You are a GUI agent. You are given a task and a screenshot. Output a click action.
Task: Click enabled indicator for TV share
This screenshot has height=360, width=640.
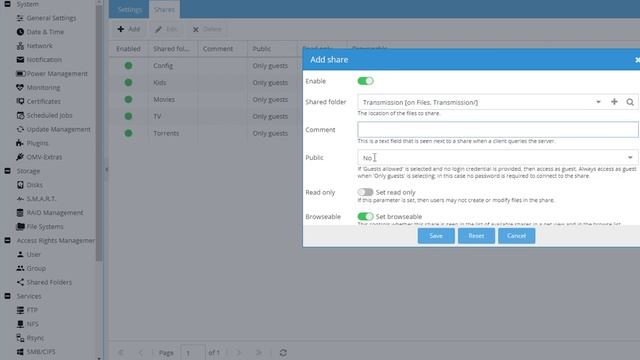point(128,116)
